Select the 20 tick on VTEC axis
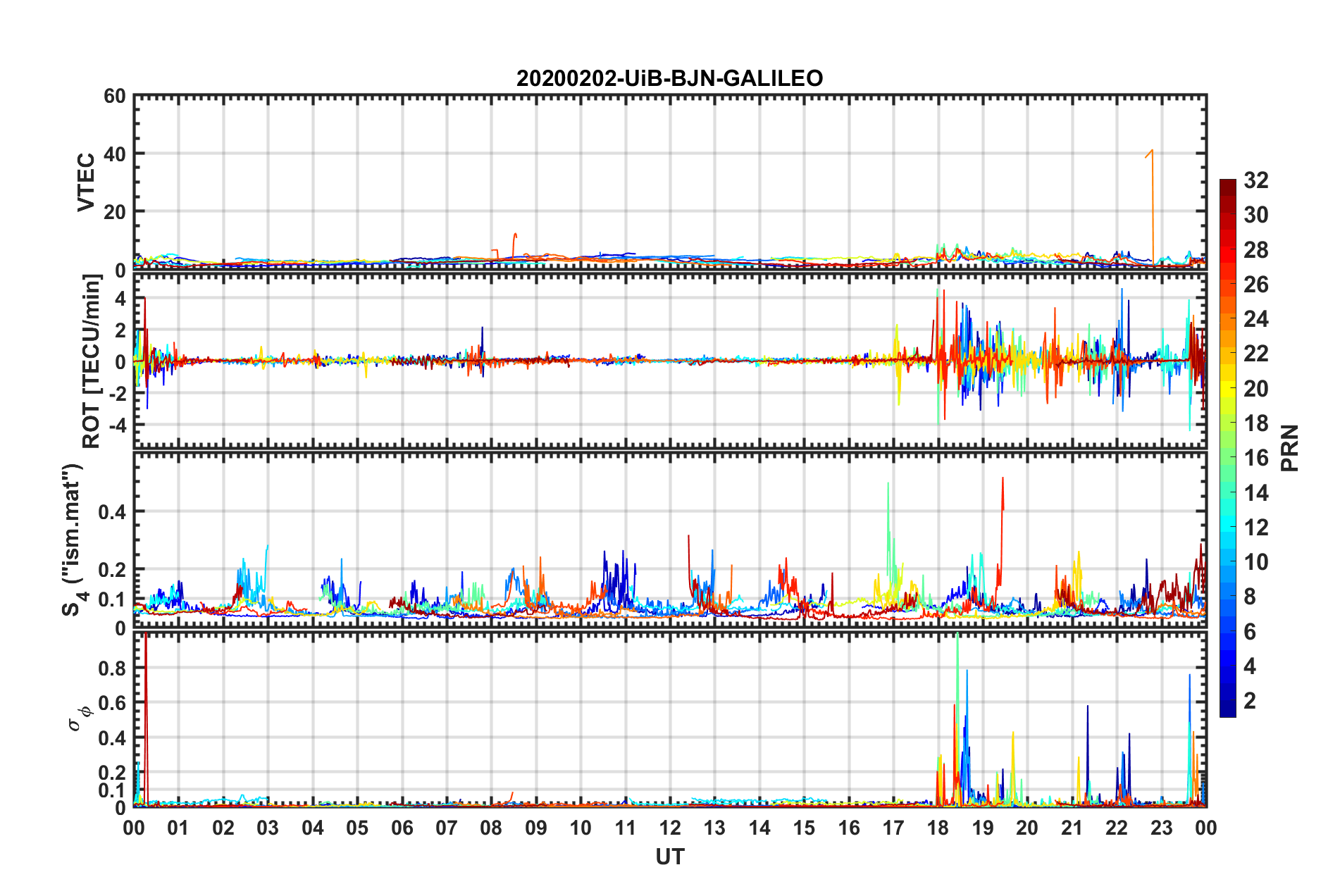 point(115,211)
